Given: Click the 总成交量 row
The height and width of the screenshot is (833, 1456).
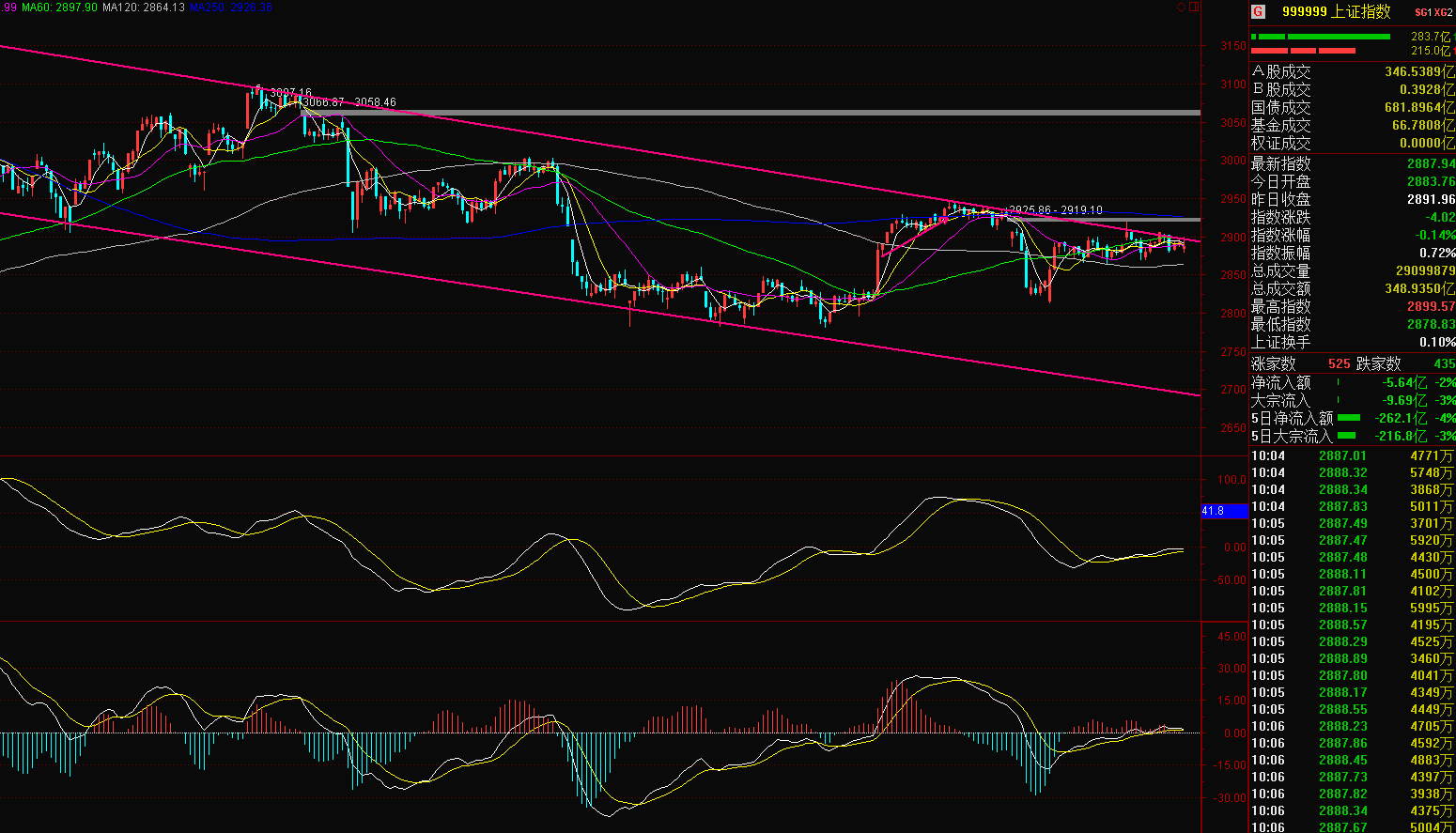Looking at the screenshot, I should tap(1353, 270).
